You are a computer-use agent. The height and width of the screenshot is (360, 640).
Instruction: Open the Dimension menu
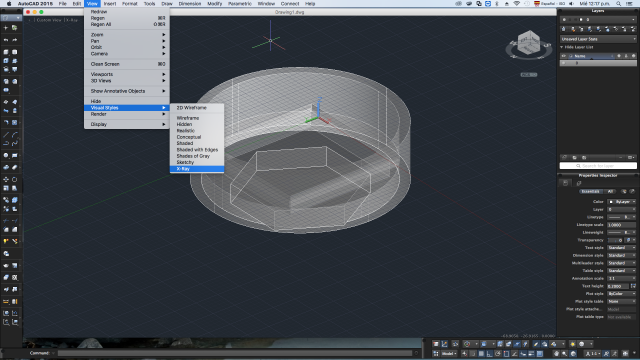coord(190,4)
